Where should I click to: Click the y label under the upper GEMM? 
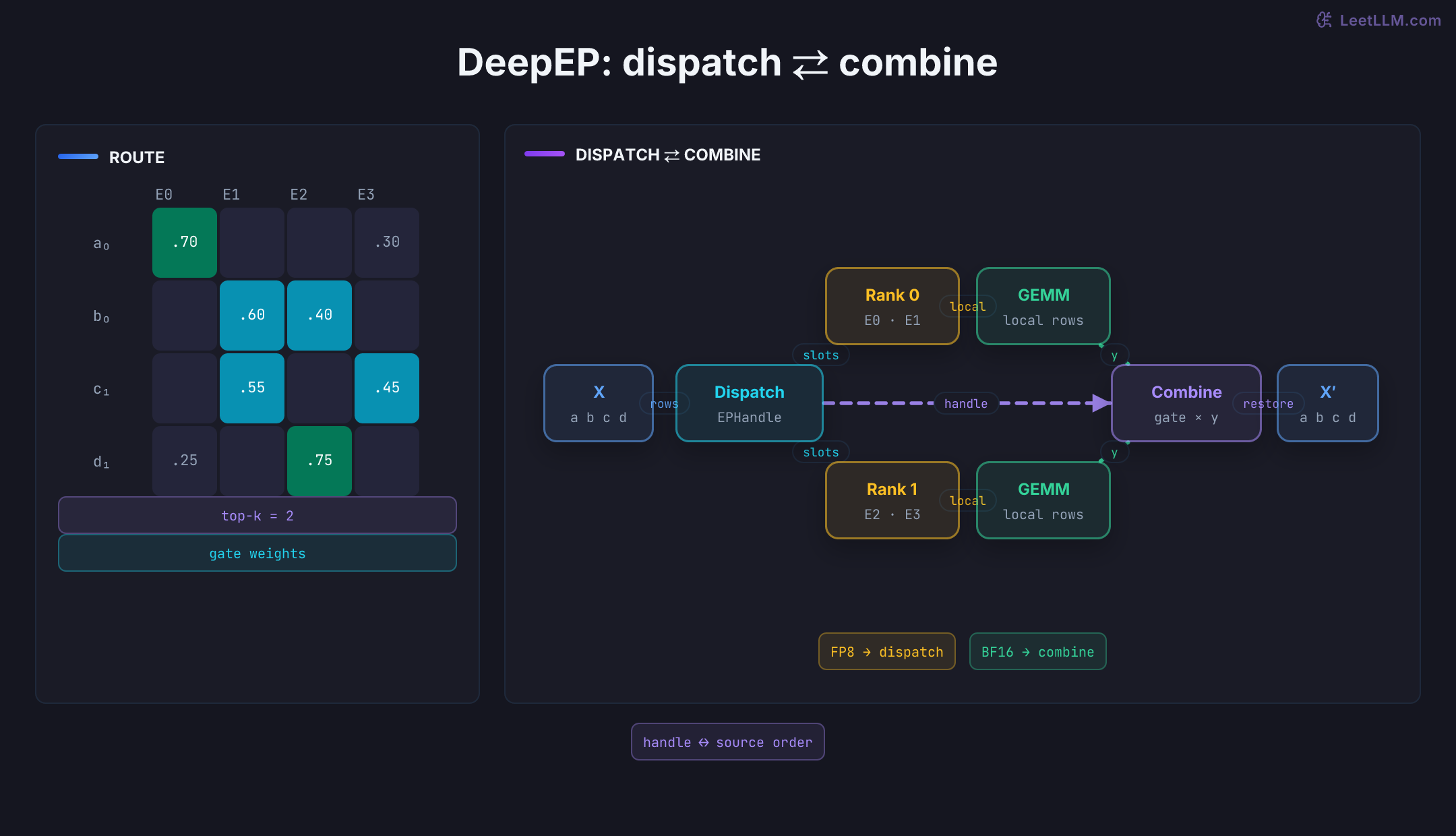point(1114,355)
